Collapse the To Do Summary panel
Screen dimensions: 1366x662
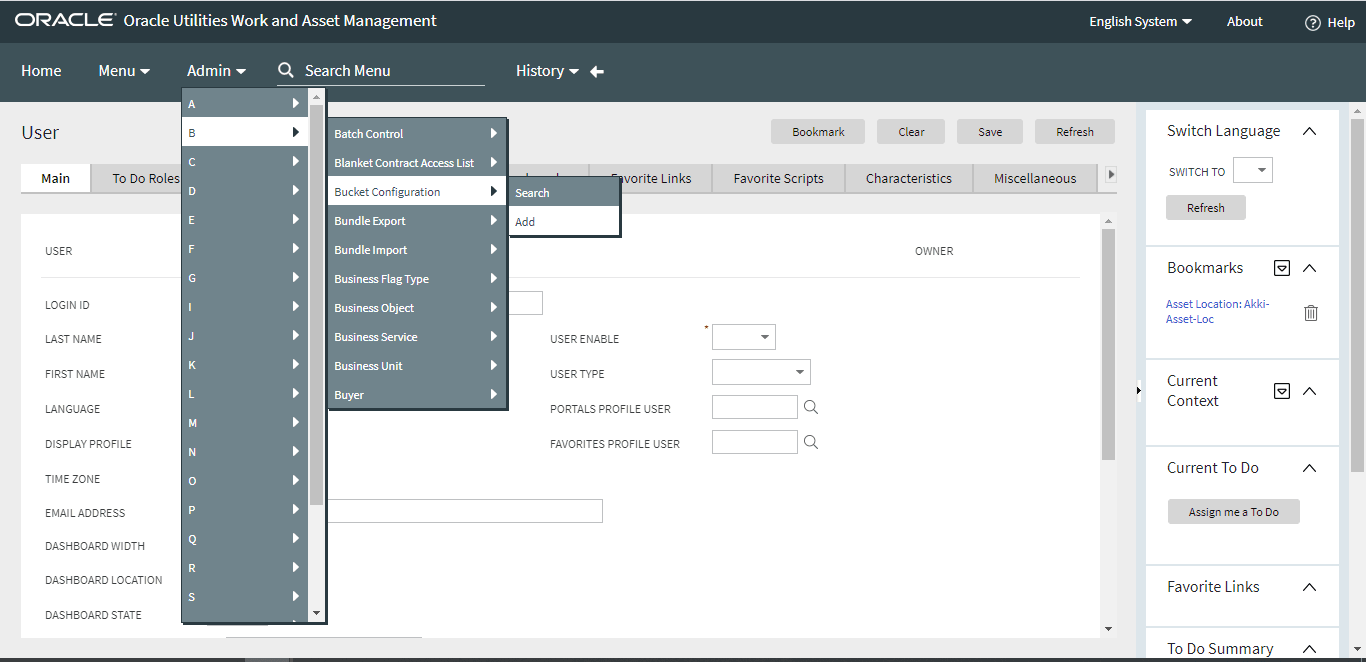[x=1309, y=648]
